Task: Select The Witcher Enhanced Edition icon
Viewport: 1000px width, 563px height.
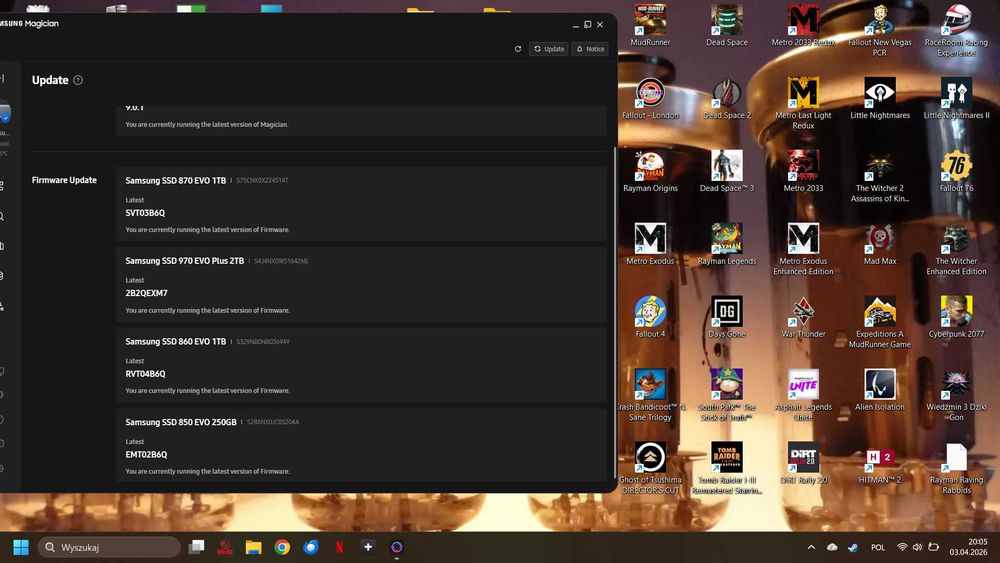Action: coord(956,249)
